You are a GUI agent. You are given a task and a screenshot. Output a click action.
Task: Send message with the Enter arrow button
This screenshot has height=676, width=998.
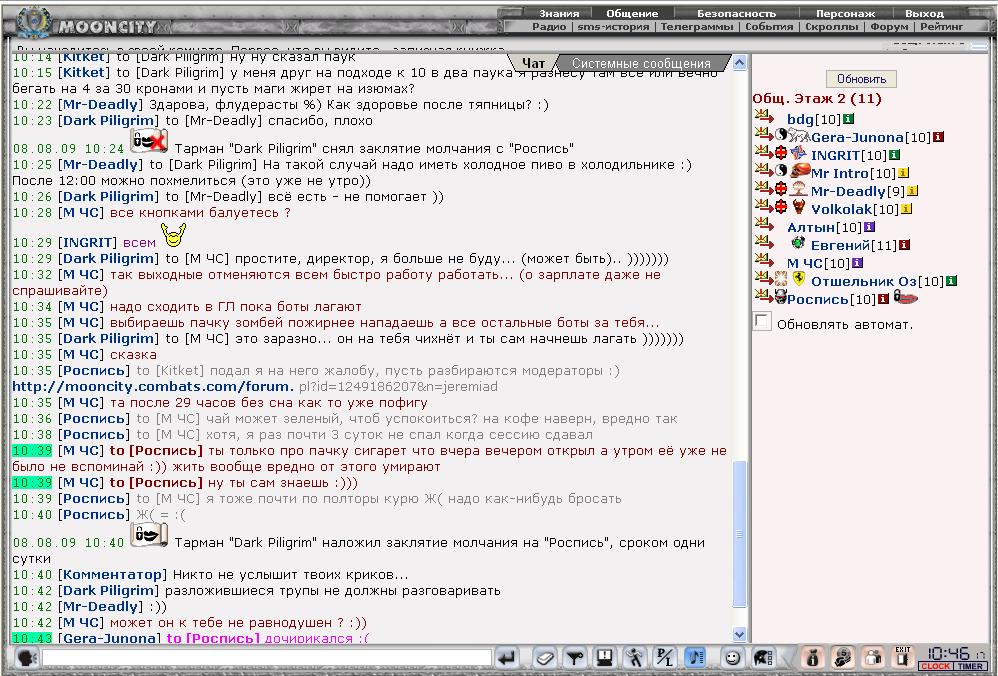pos(507,658)
